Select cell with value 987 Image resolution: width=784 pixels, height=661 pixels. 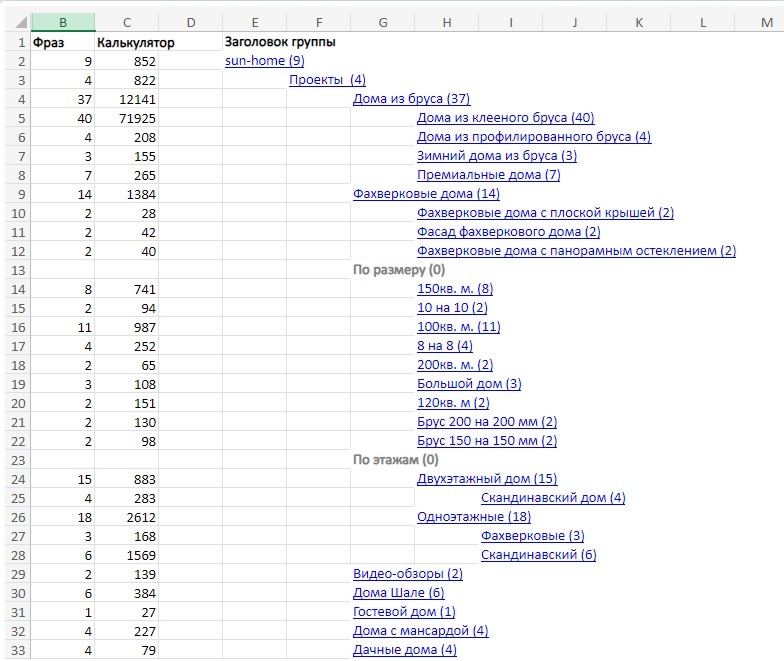[x=127, y=327]
